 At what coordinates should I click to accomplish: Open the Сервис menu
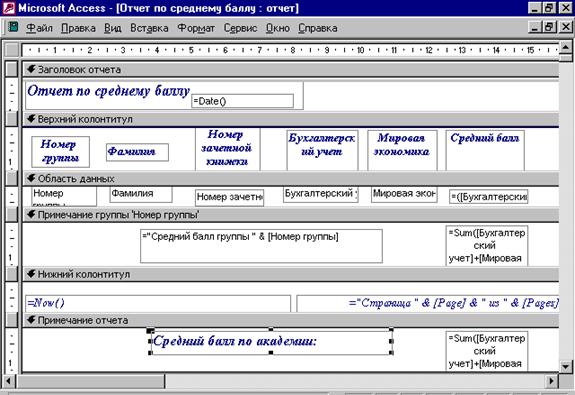pos(240,28)
